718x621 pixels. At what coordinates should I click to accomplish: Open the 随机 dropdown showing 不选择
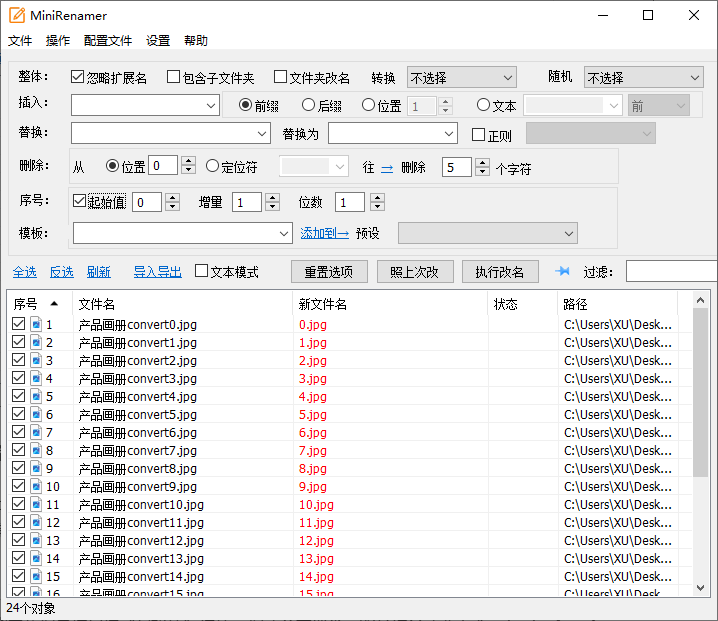[643, 77]
